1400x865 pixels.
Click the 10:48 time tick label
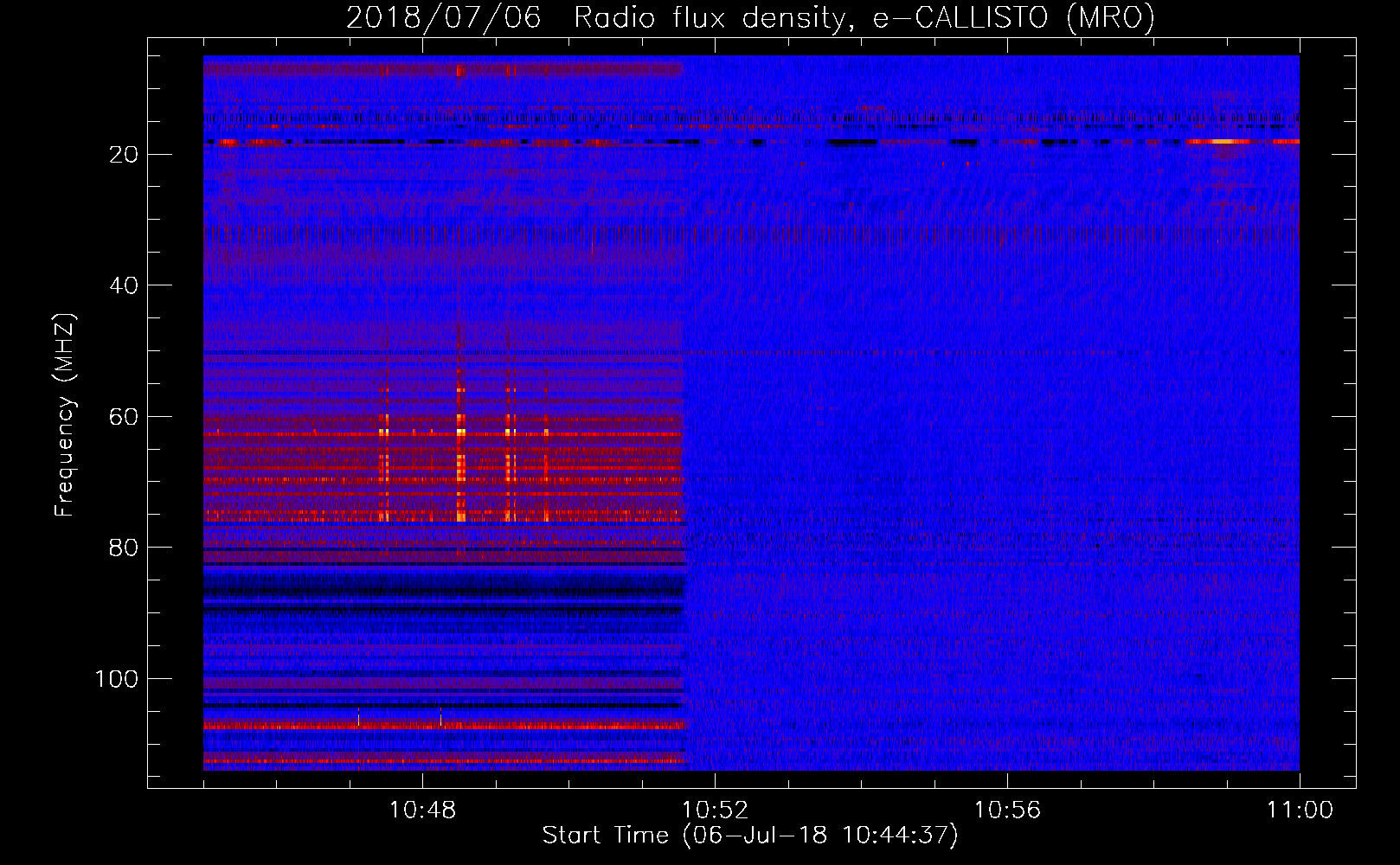coord(422,811)
